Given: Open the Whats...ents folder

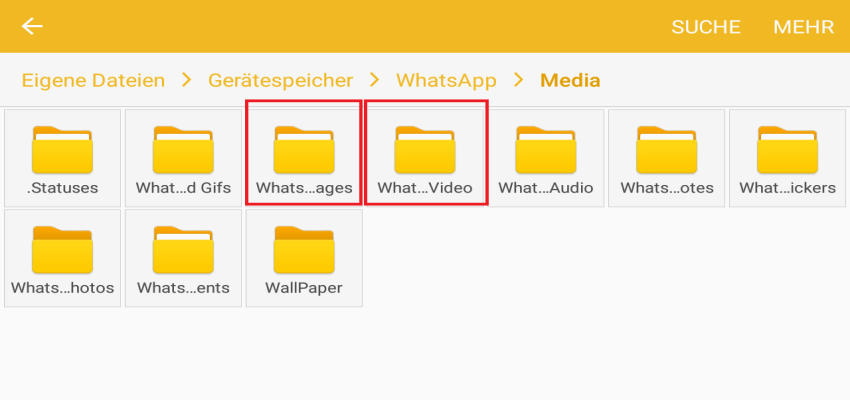Looking at the screenshot, I should pyautogui.click(x=183, y=257).
